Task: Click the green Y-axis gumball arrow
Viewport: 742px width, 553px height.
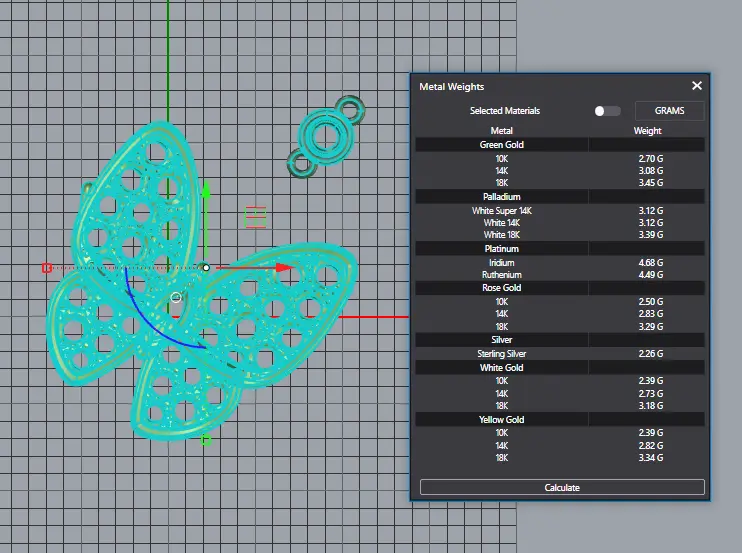Action: 206,190
